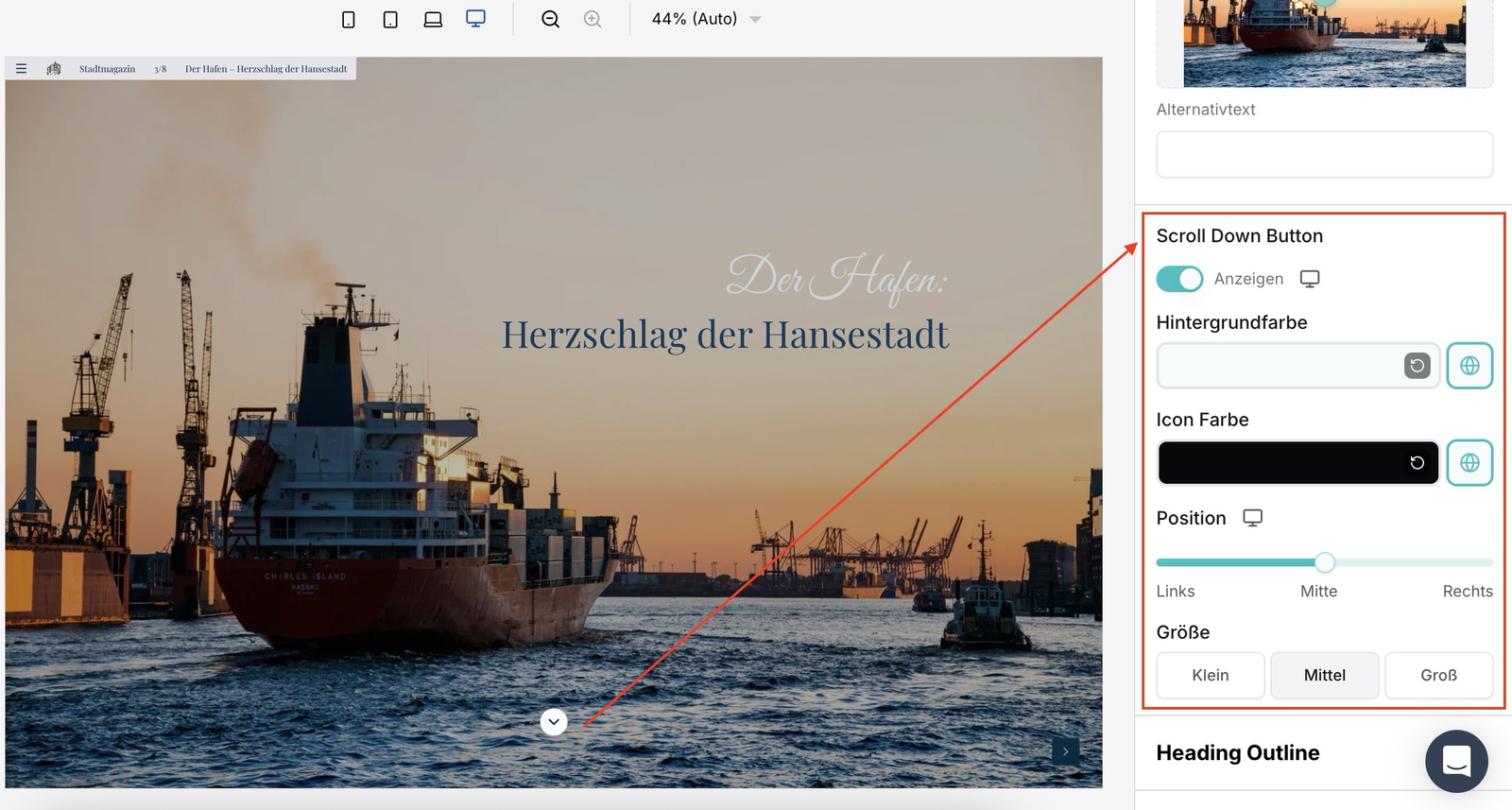Switch to mobile phone preview
1512x810 pixels.
pyautogui.click(x=348, y=19)
